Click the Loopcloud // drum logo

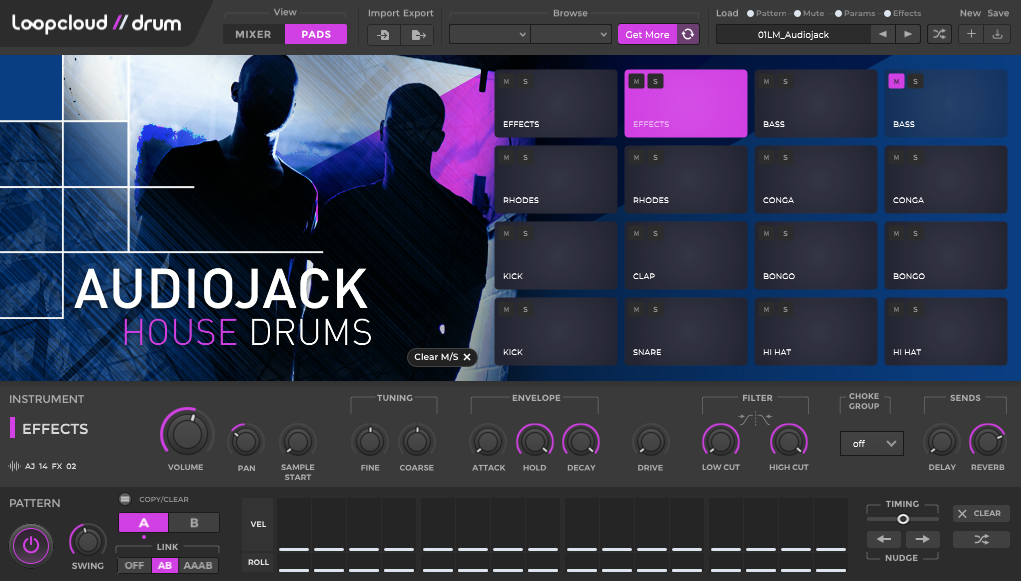click(x=96, y=23)
